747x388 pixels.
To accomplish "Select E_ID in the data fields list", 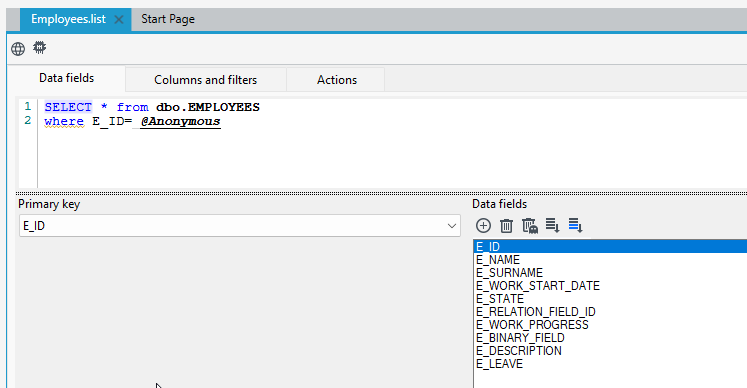I will coord(610,246).
